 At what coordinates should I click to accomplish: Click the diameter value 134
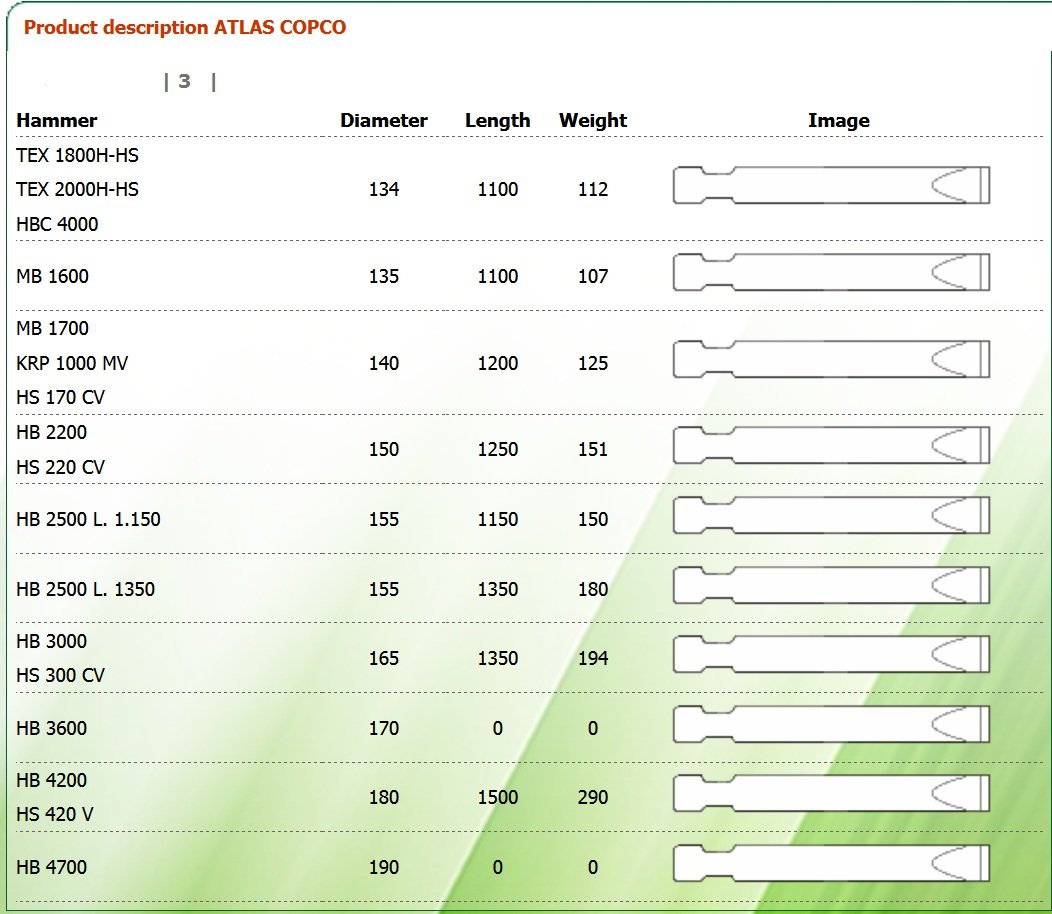tap(384, 189)
